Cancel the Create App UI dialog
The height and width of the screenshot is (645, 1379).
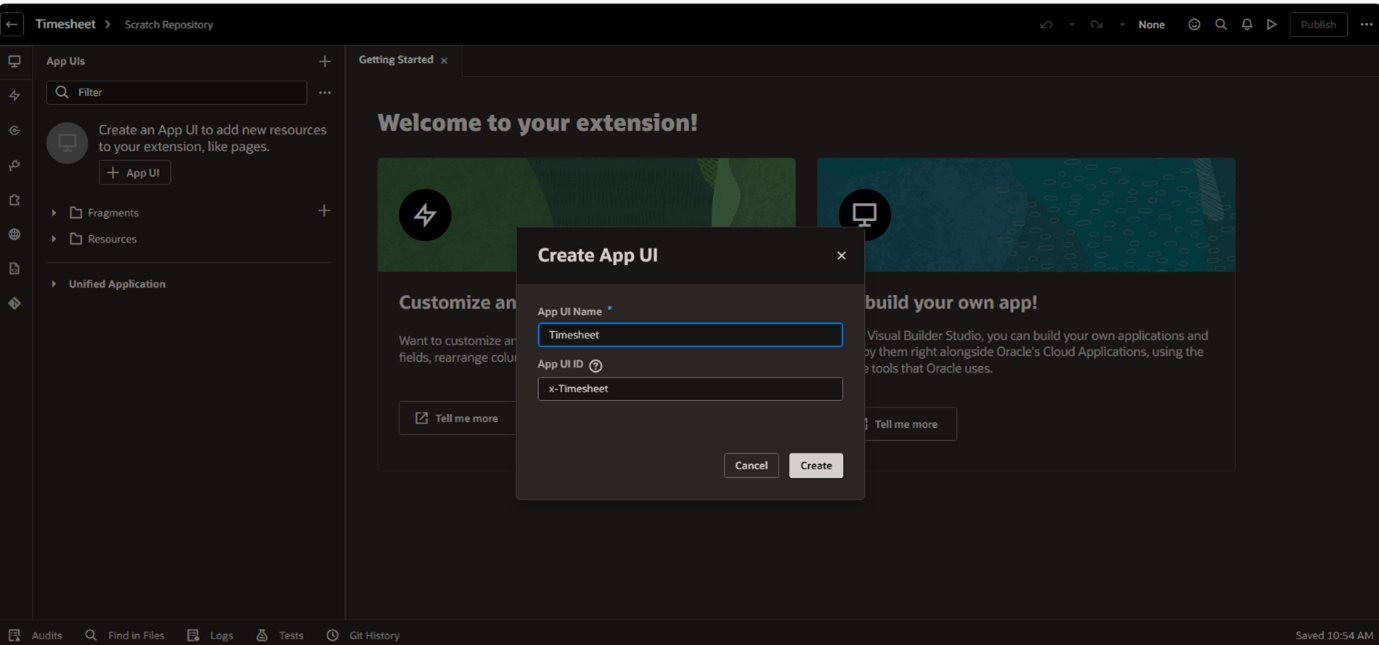tap(751, 466)
